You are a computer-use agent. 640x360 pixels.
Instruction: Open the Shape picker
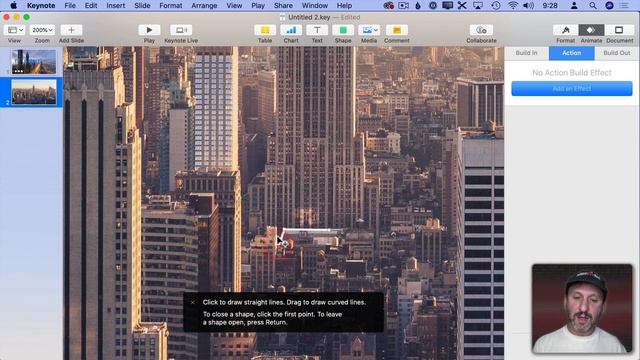[343, 30]
